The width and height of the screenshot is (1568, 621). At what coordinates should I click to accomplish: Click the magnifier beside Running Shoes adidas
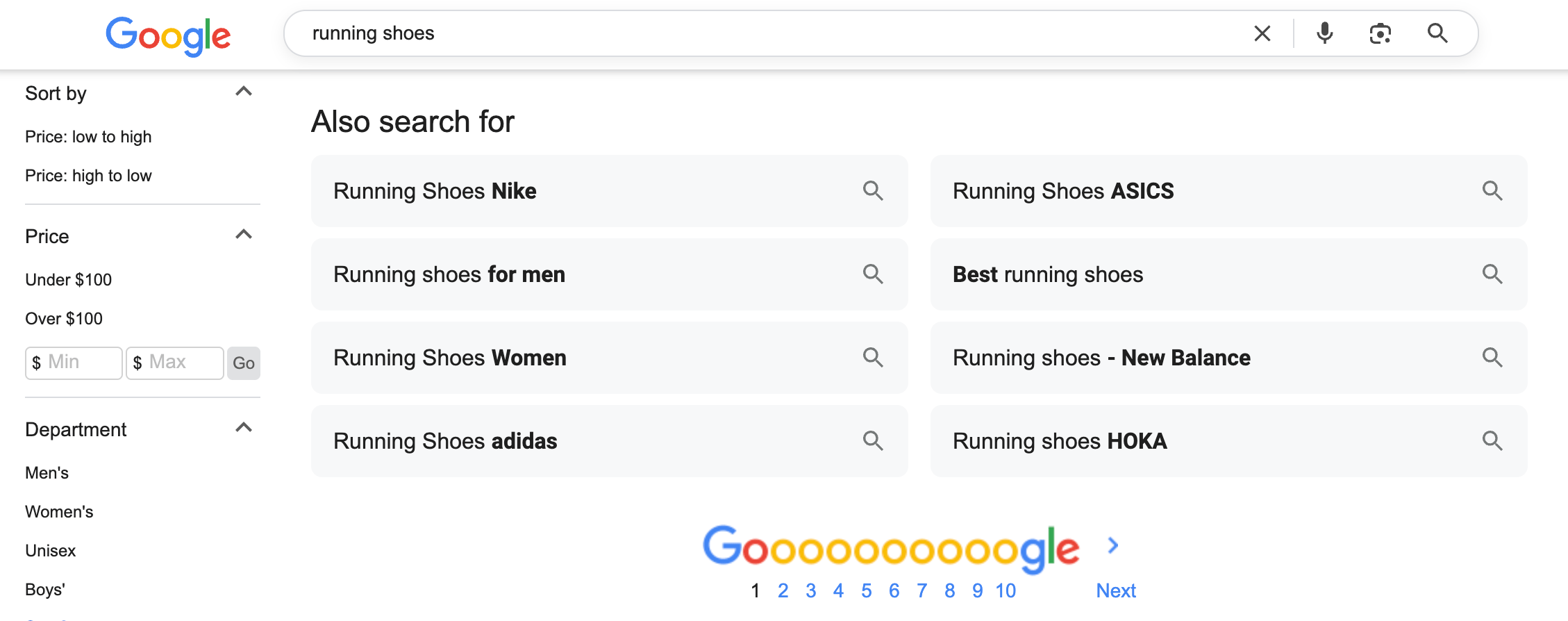pos(874,441)
